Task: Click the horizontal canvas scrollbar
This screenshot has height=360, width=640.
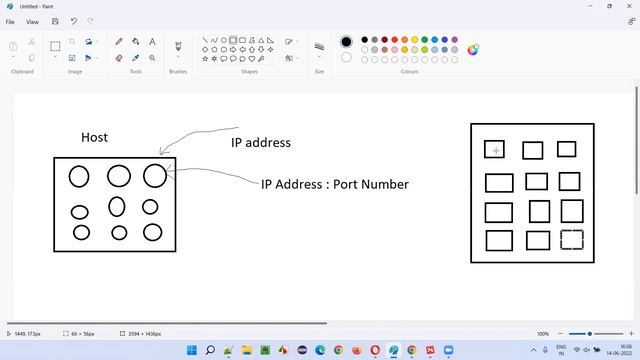Action: pos(167,323)
